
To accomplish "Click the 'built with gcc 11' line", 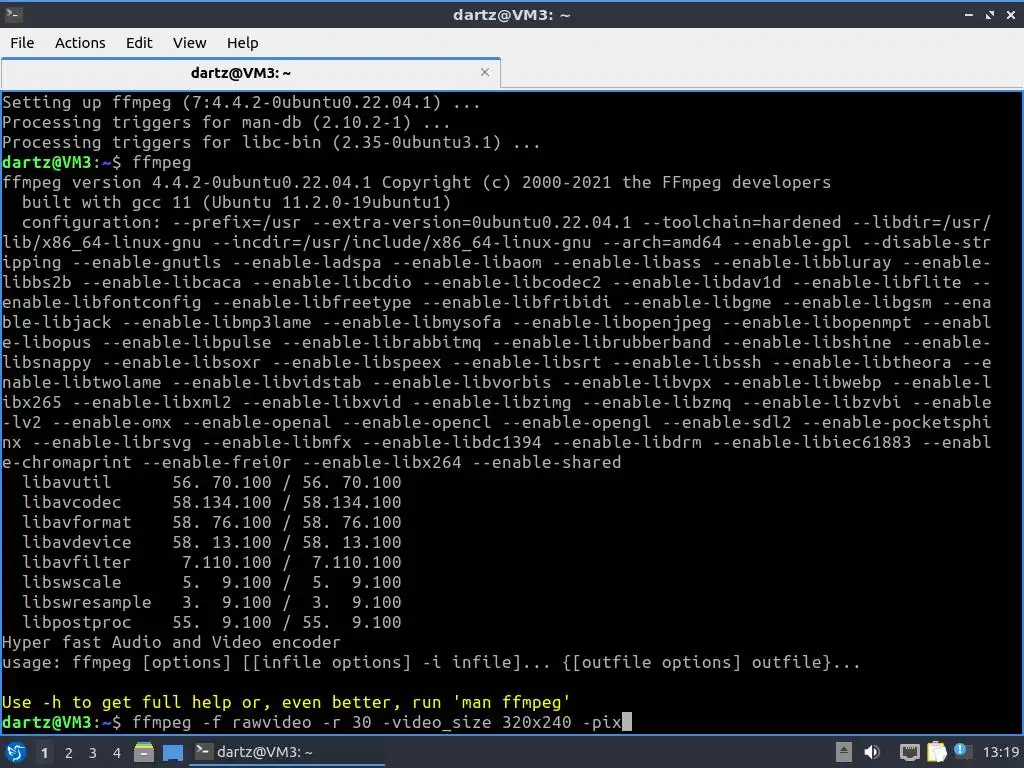I will 236,202.
